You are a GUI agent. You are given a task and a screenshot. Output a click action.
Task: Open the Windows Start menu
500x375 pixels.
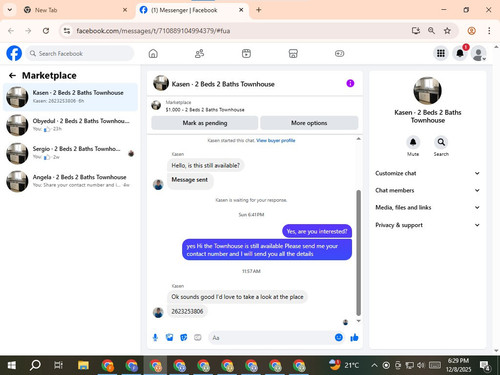[x=12, y=365]
